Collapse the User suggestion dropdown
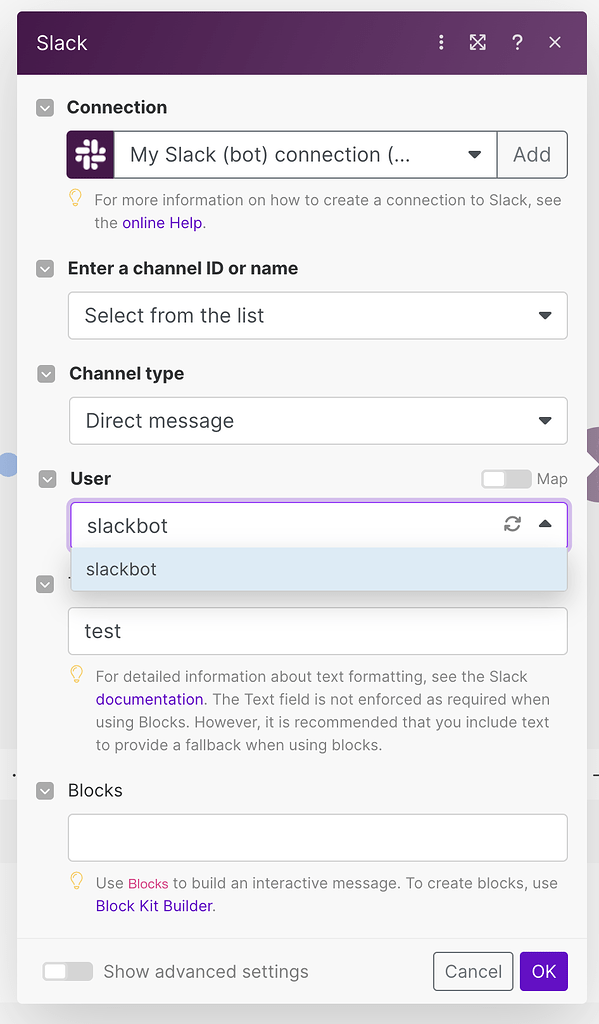This screenshot has height=1024, width=599. (x=545, y=523)
